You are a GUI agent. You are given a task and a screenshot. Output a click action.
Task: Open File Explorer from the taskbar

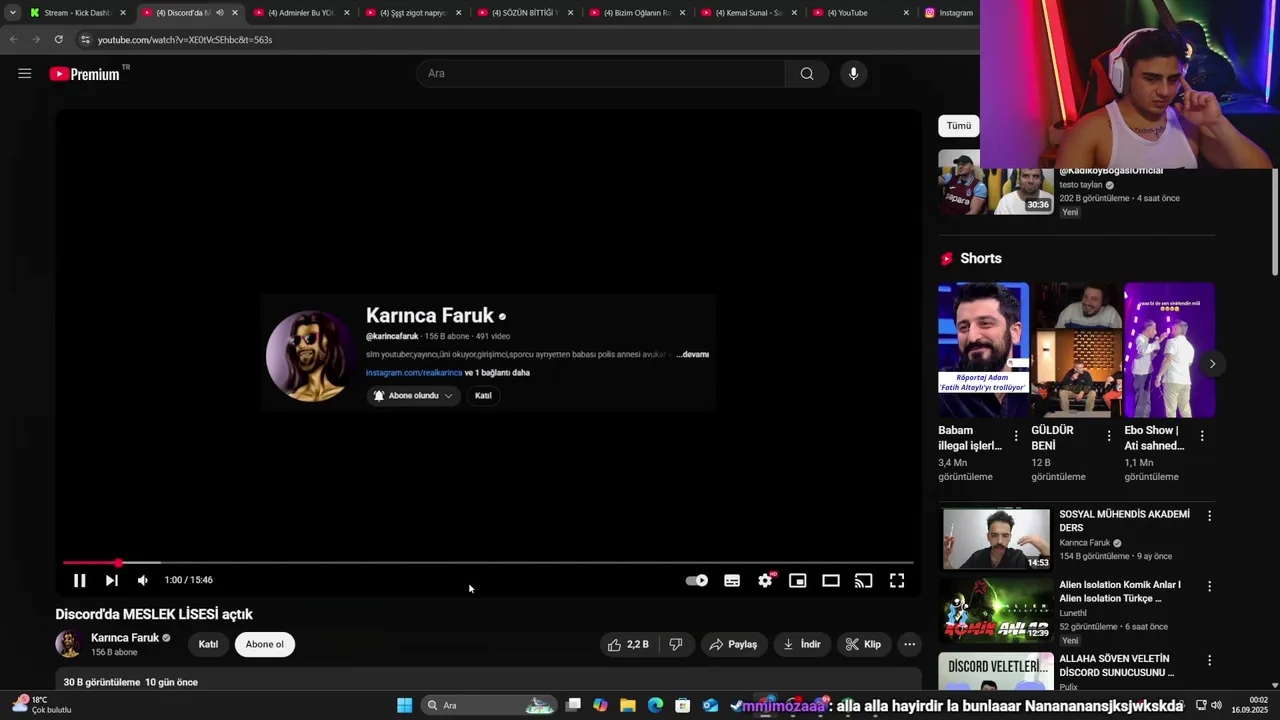[628, 705]
